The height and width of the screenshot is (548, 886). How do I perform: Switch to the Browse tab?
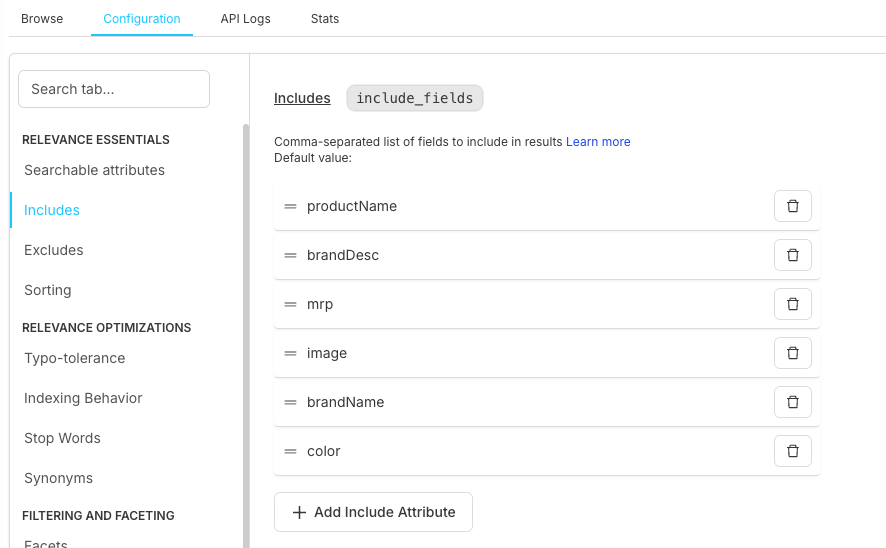(42, 19)
